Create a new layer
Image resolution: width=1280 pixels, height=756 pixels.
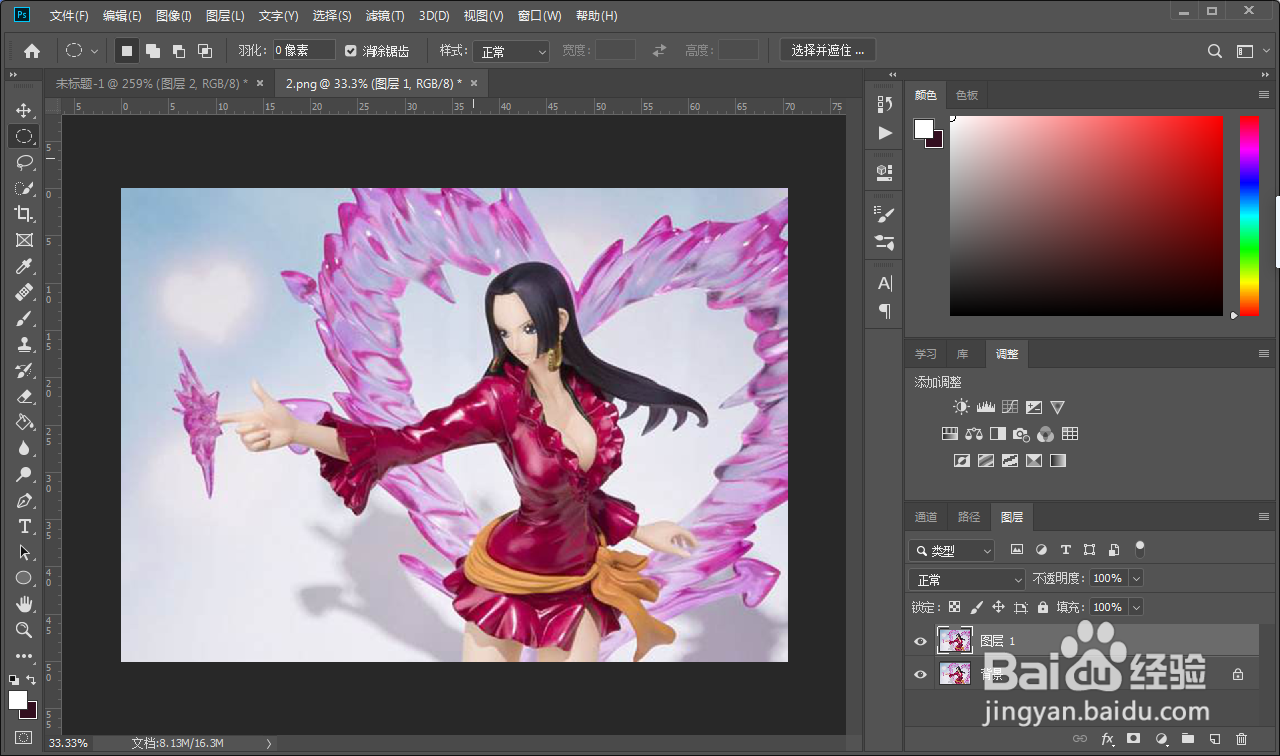point(1215,739)
